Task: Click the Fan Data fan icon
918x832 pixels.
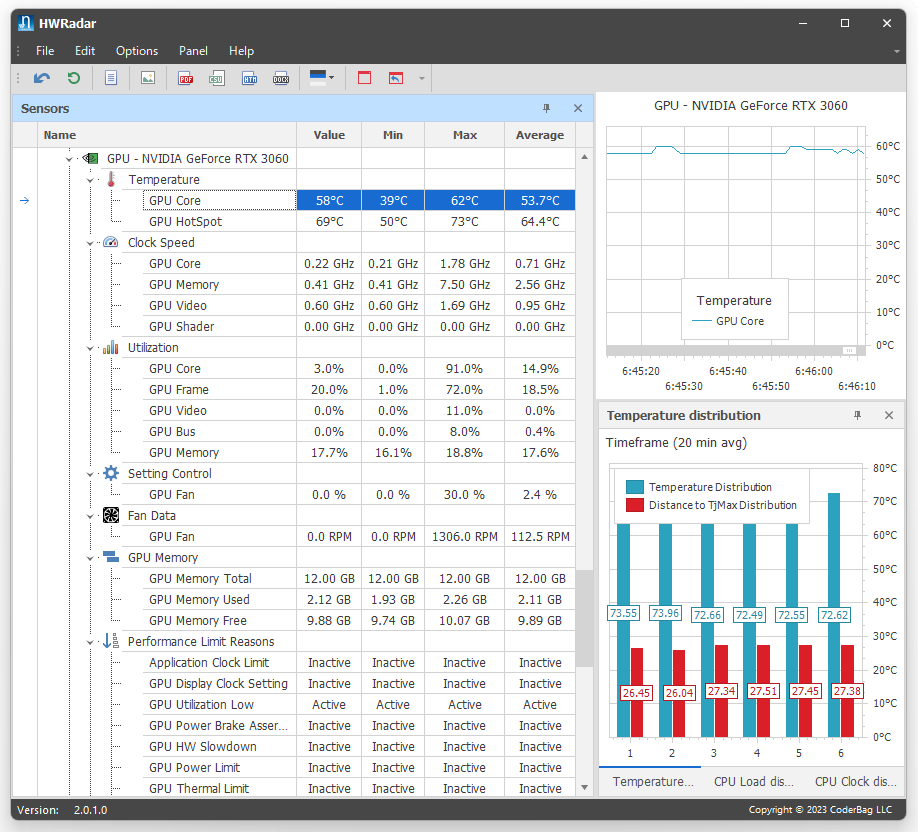Action: [111, 515]
